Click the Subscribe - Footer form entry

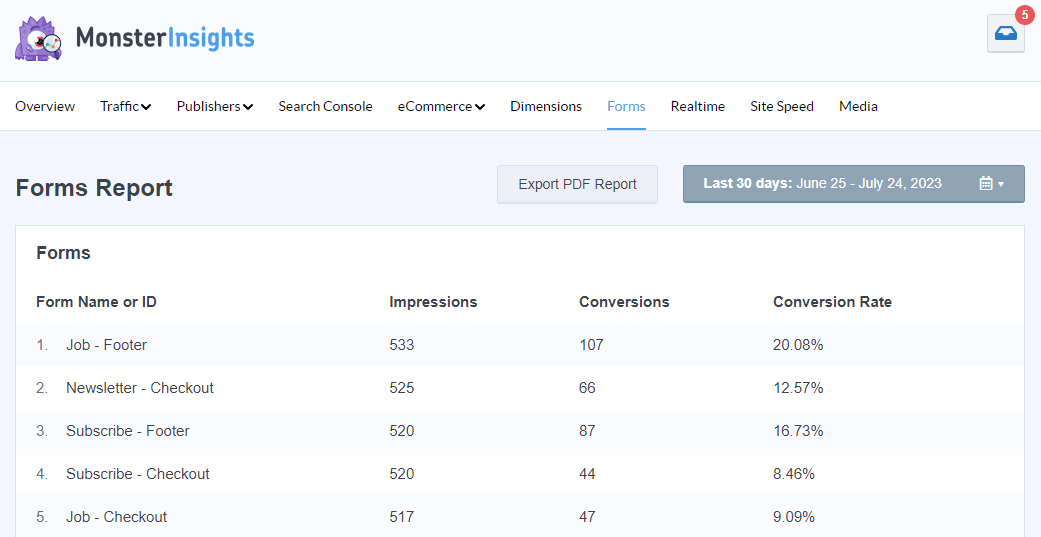pyautogui.click(x=127, y=431)
